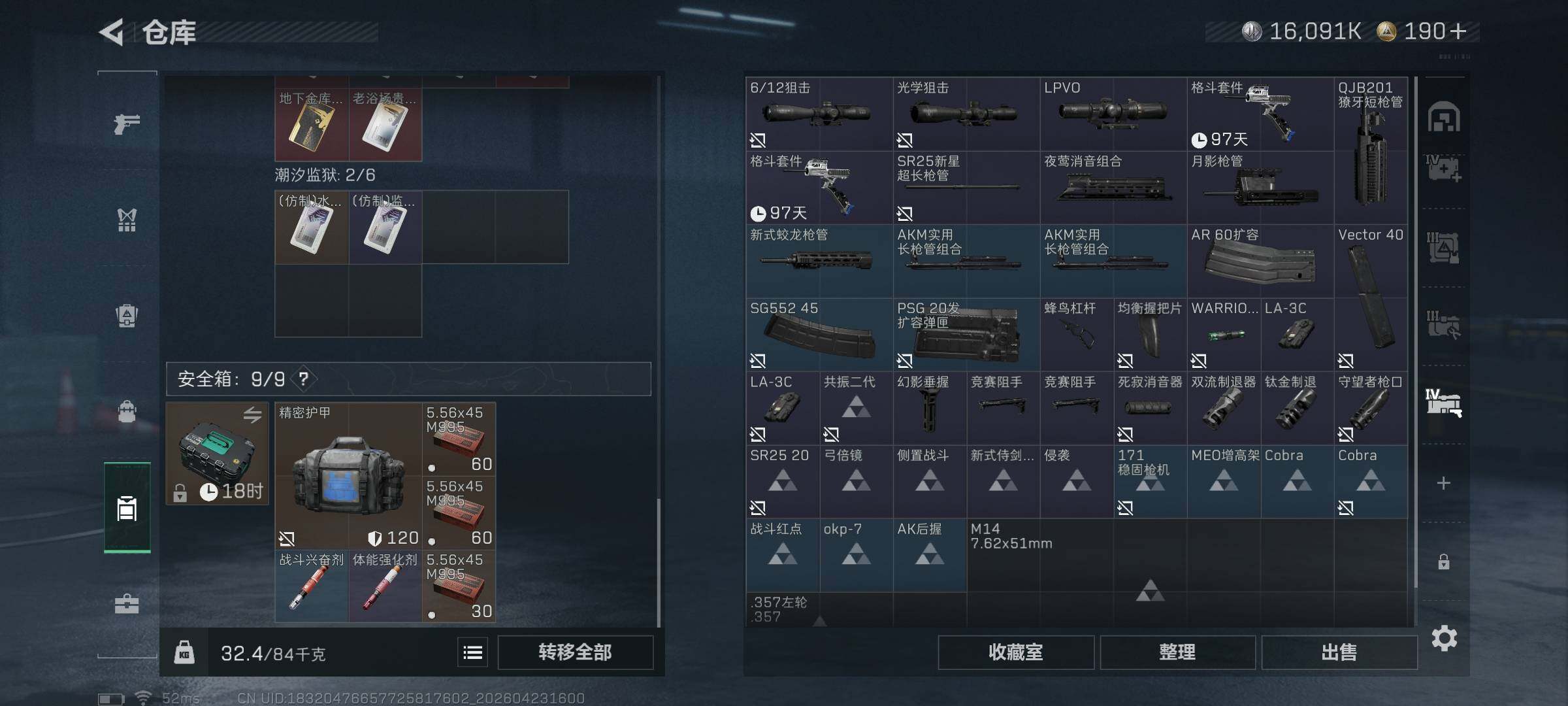Image resolution: width=1568 pixels, height=706 pixels.
Task: Select the 精密护甲 armor repair kit item
Action: (x=348, y=476)
